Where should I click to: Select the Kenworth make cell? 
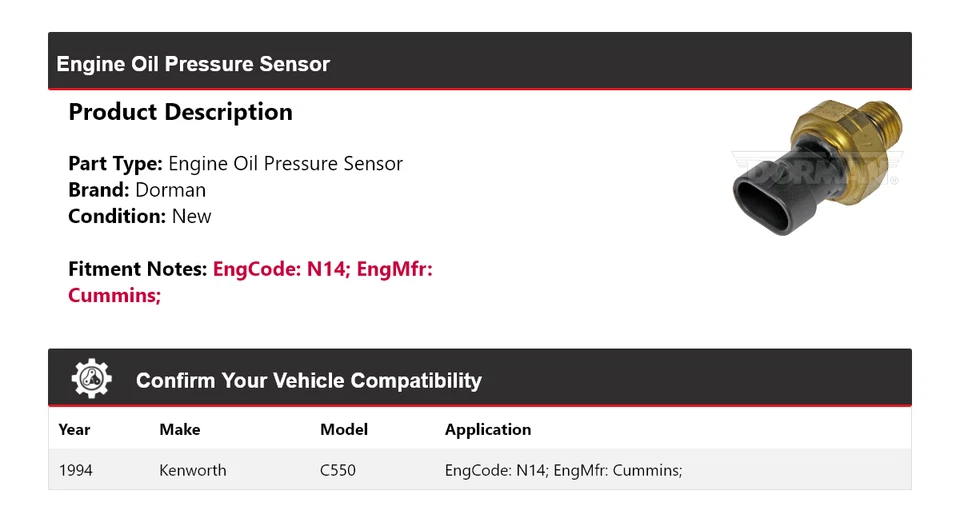pos(193,470)
